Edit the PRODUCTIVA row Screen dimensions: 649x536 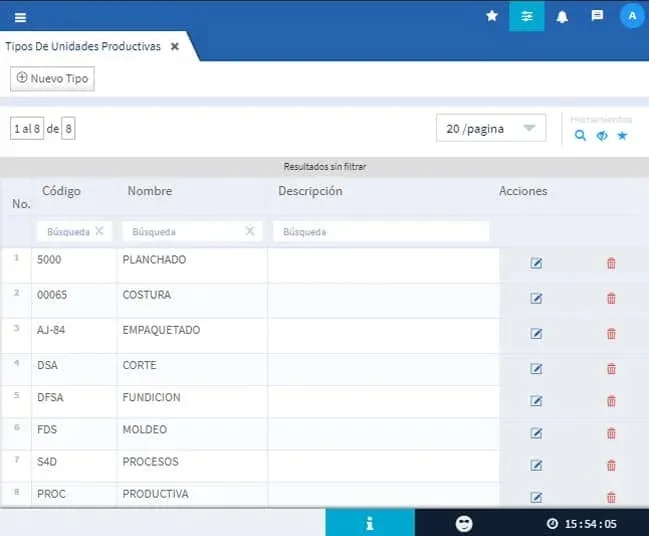point(536,498)
